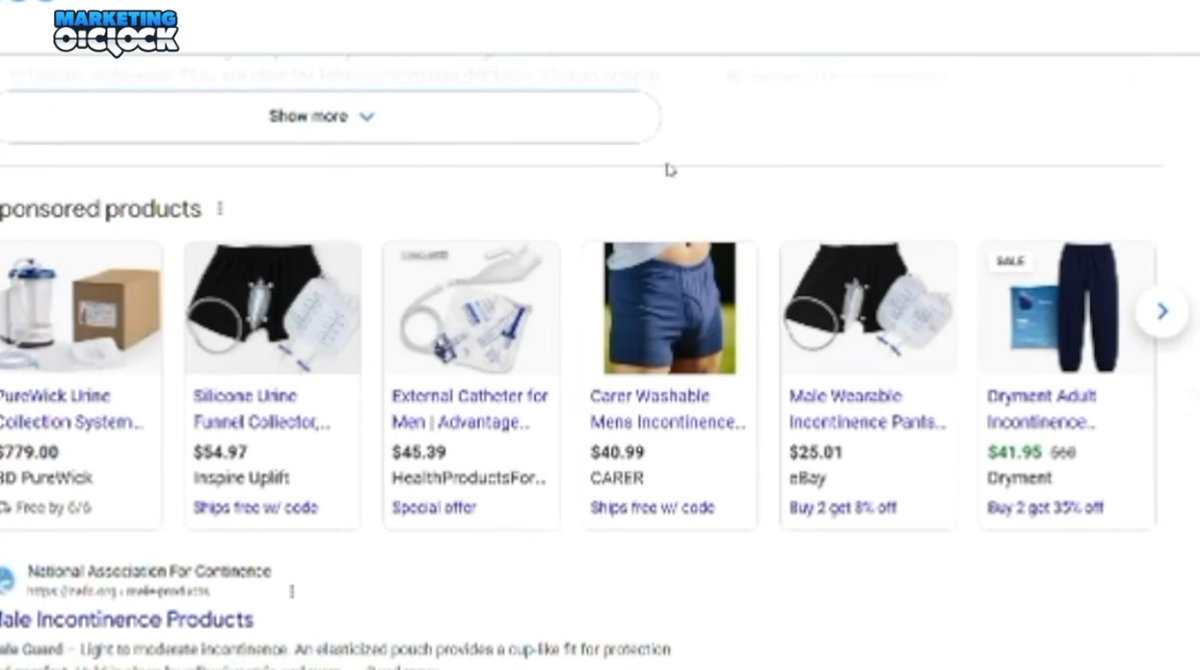Open the National Association For Continence site name
The image size is (1200, 670).
(149, 571)
